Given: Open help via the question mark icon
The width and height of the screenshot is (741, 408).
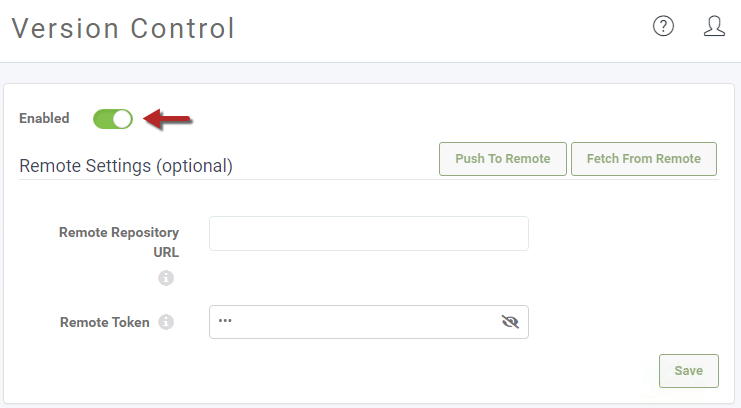Looking at the screenshot, I should (663, 26).
